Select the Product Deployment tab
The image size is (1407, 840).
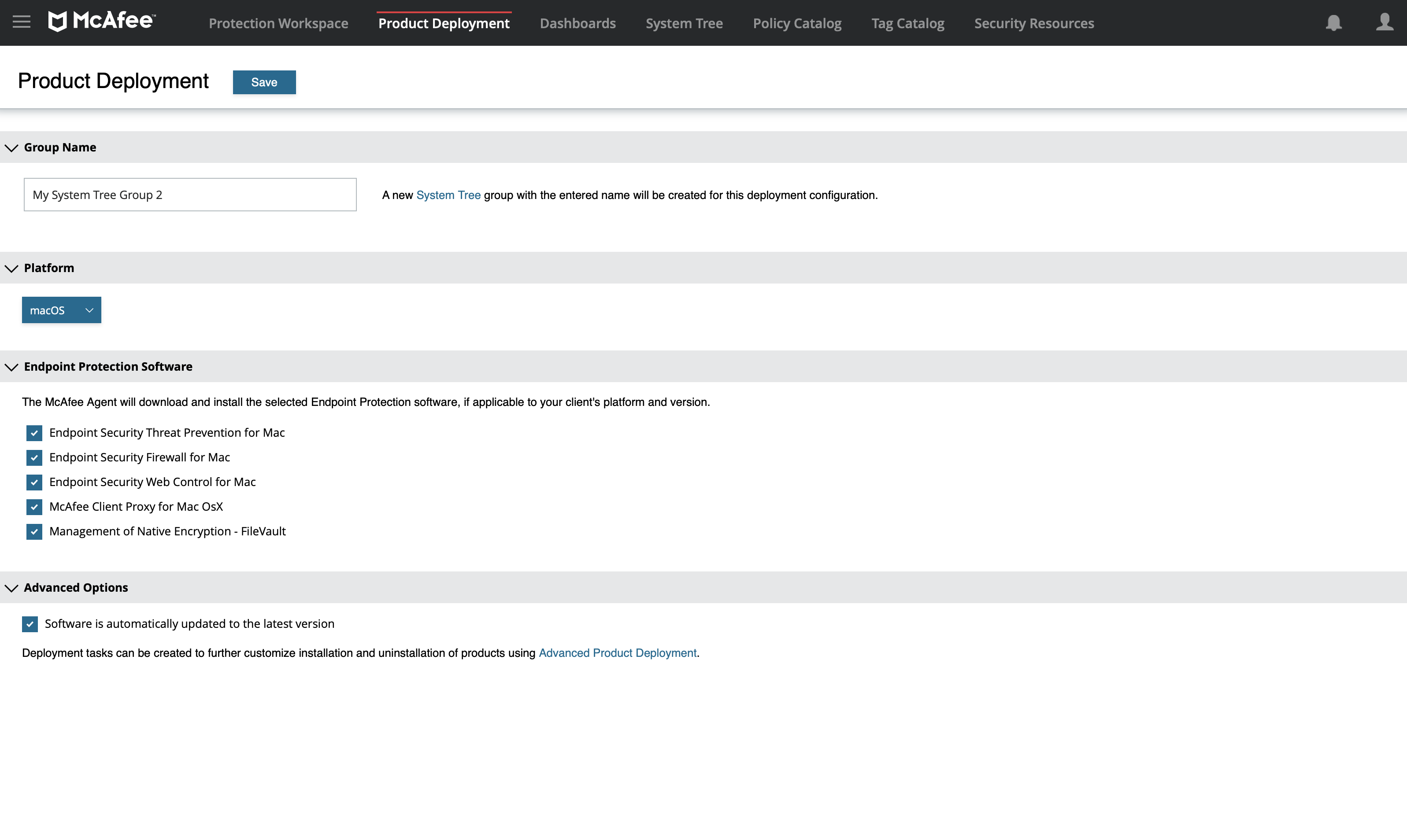coord(443,23)
